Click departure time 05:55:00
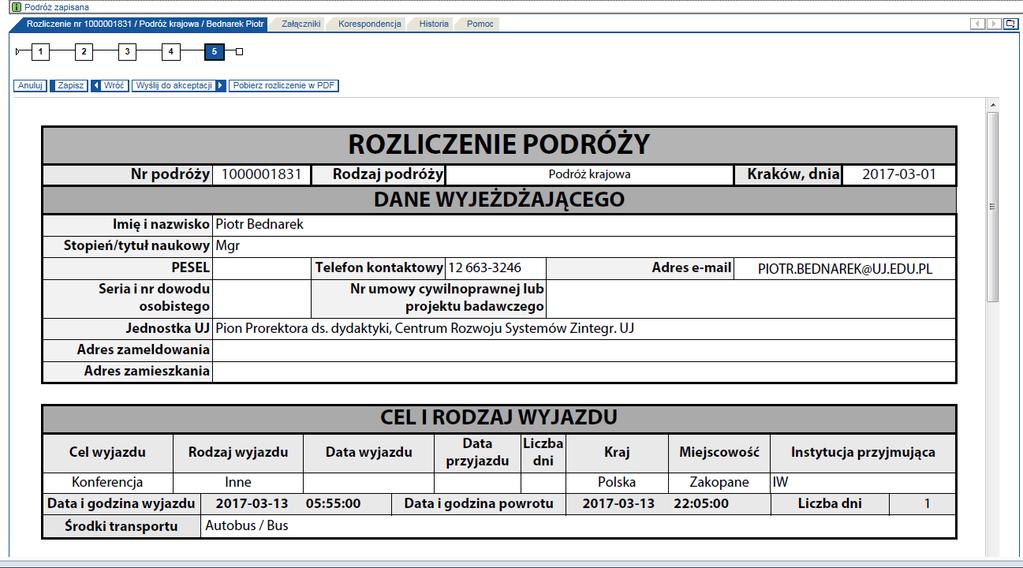The image size is (1023, 568). 333,503
